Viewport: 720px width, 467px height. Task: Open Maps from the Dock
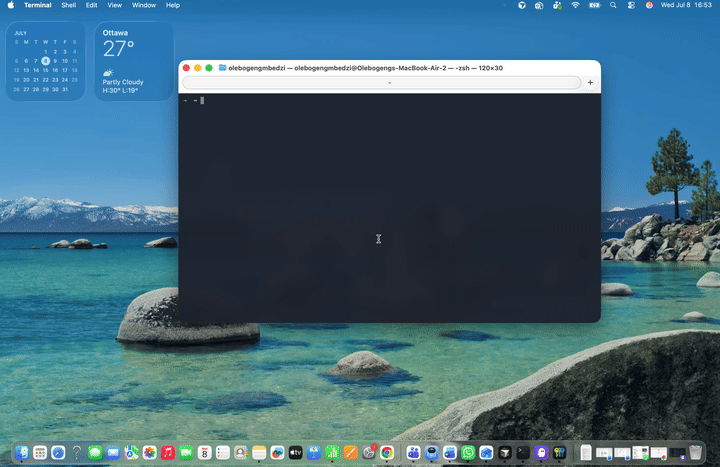coord(131,453)
